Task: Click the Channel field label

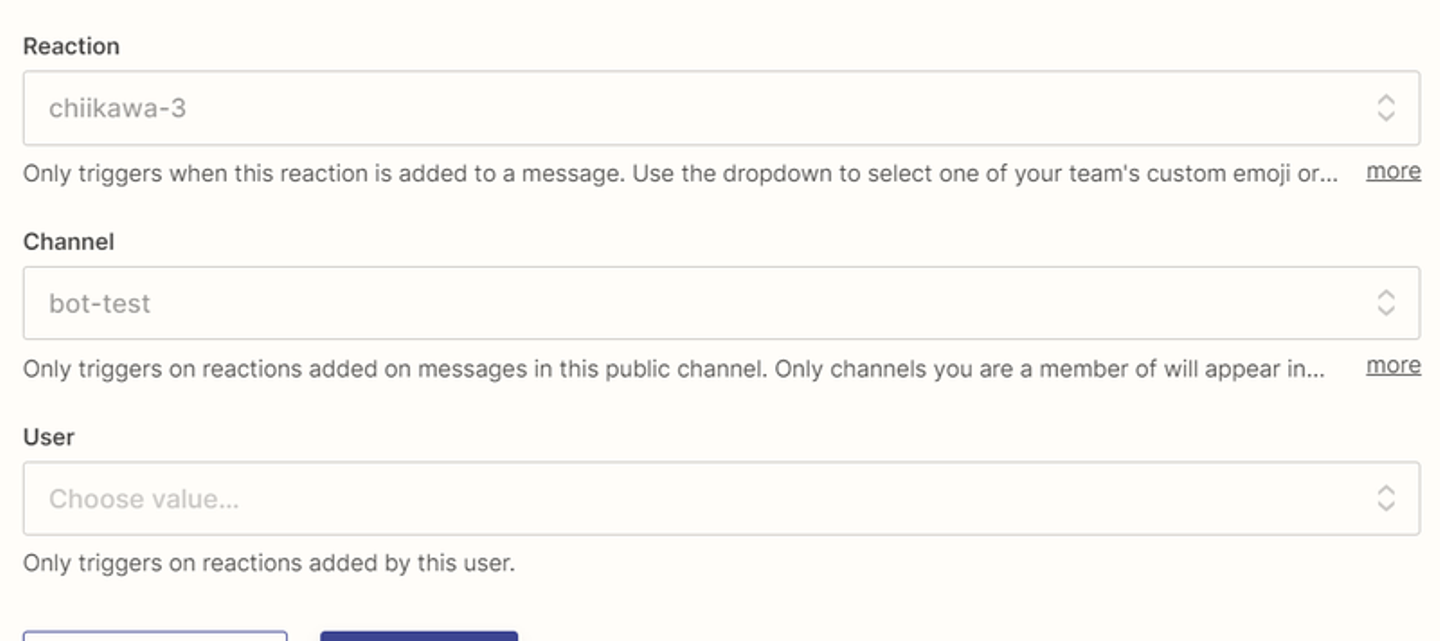Action: pos(68,242)
